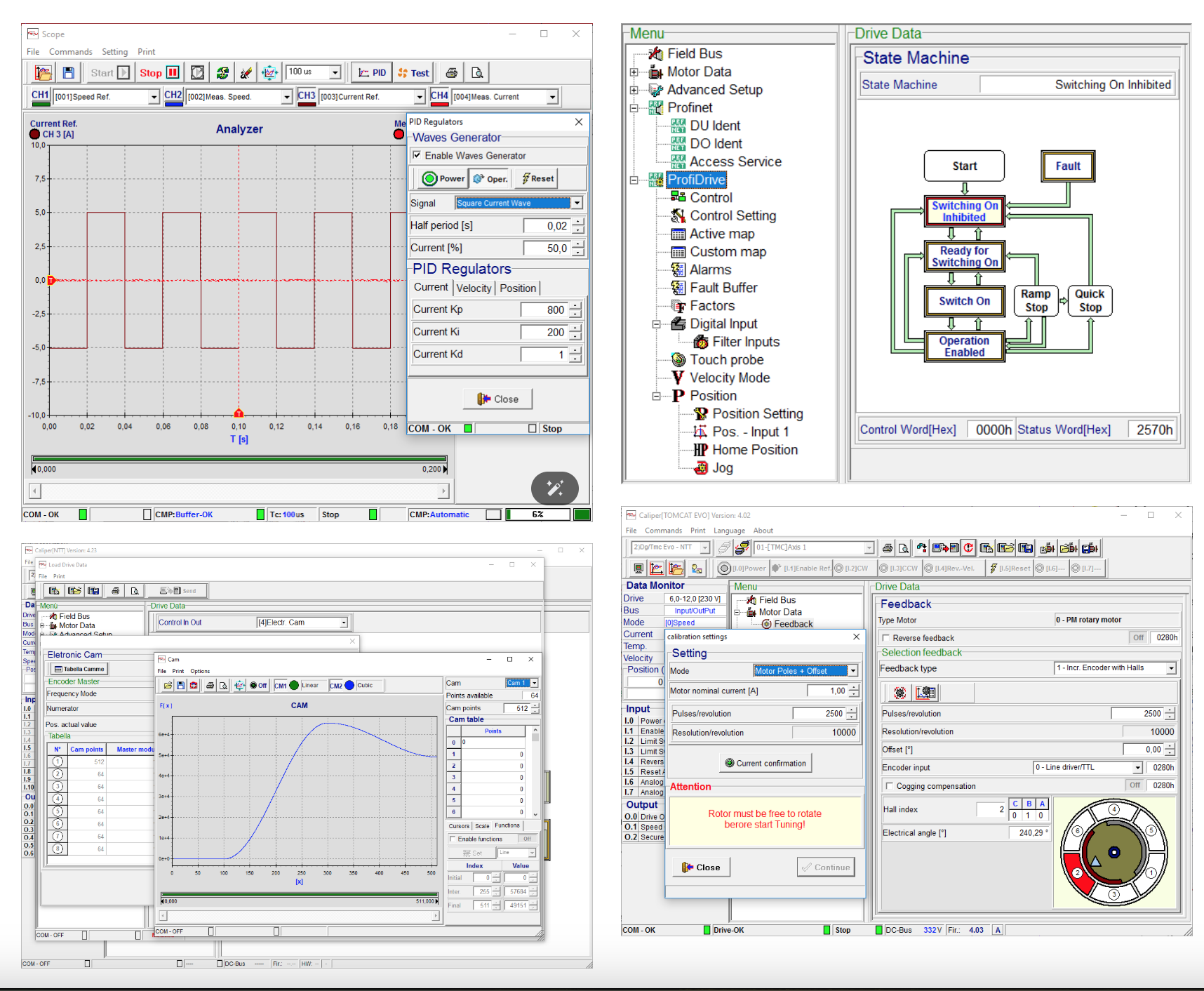Click the save floppy icon in Cam window
This screenshot has height=991, width=1204.
pyautogui.click(x=180, y=685)
